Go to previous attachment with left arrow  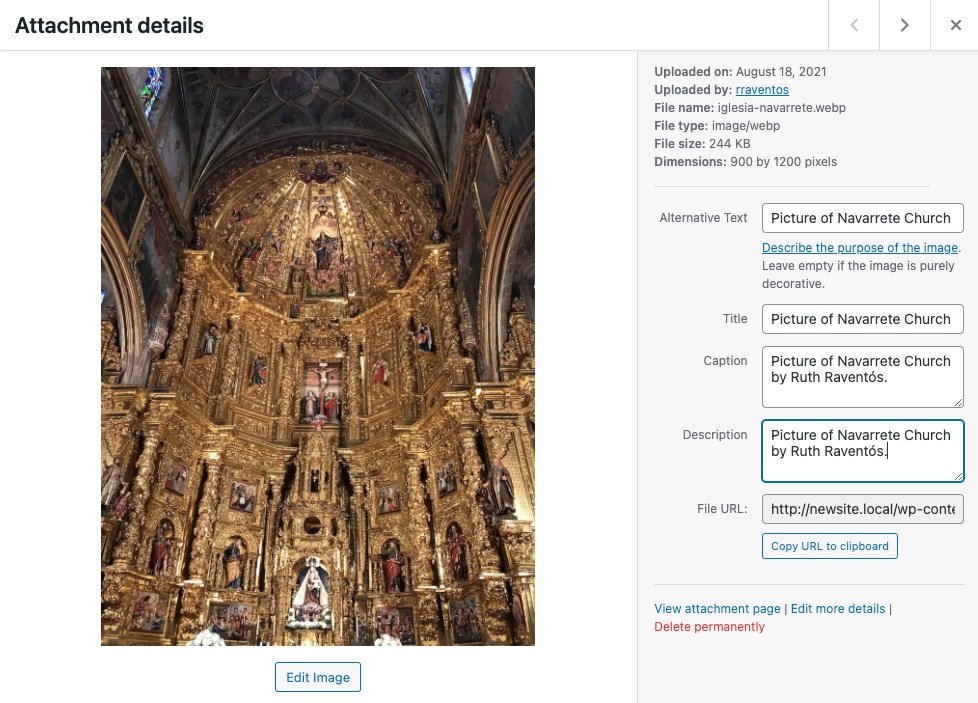pyautogui.click(x=854, y=25)
